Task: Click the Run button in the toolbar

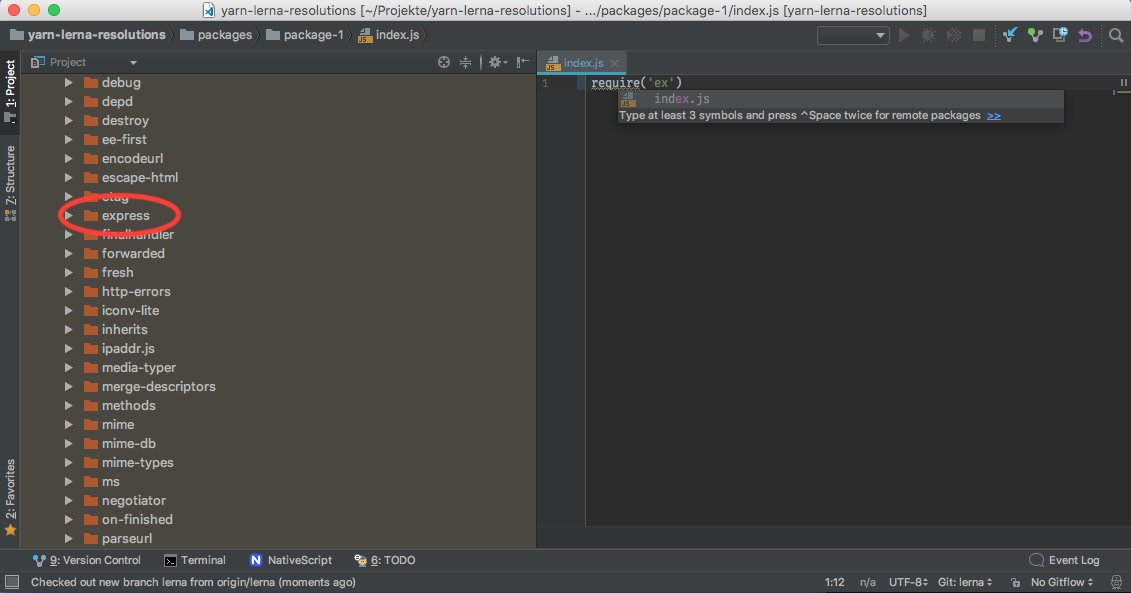Action: pyautogui.click(x=904, y=35)
